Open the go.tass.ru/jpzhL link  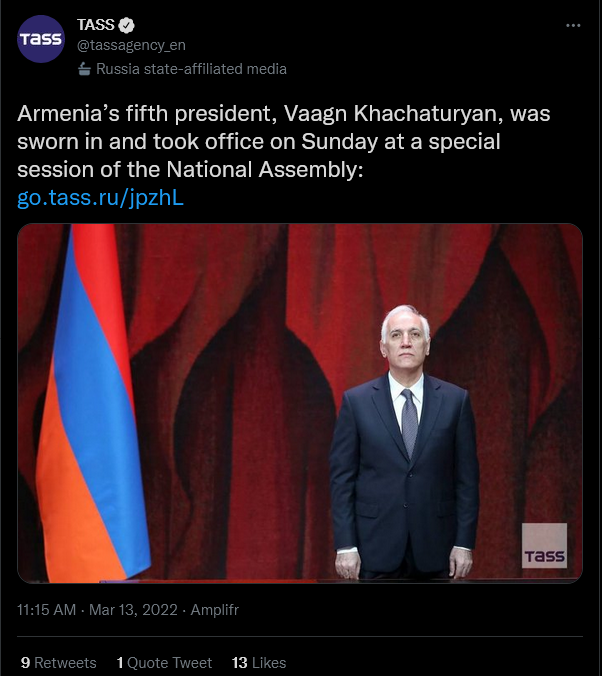(101, 197)
